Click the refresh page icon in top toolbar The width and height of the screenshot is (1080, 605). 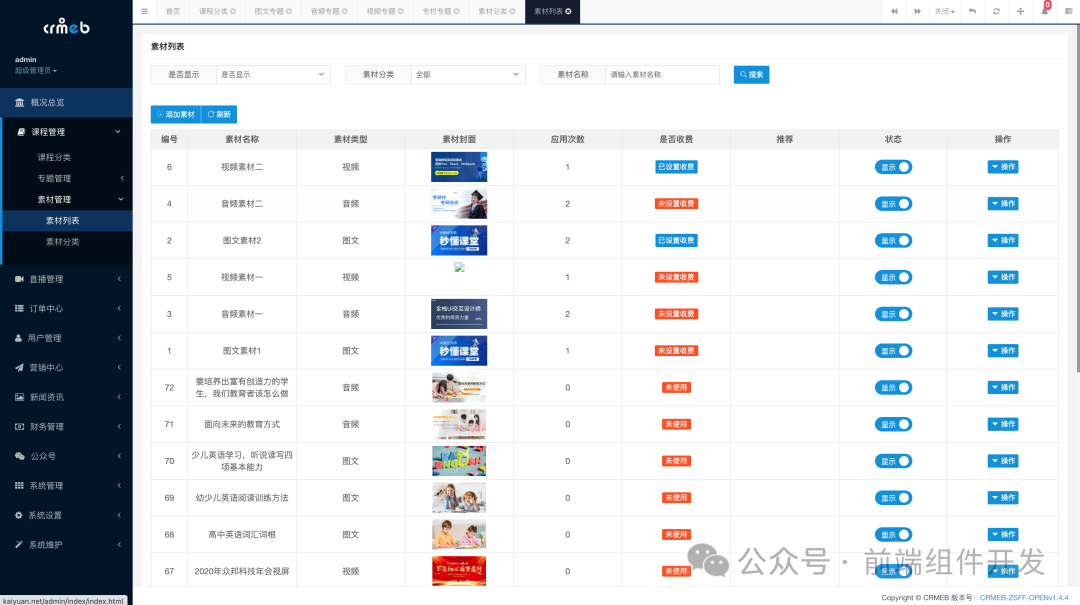pos(995,11)
